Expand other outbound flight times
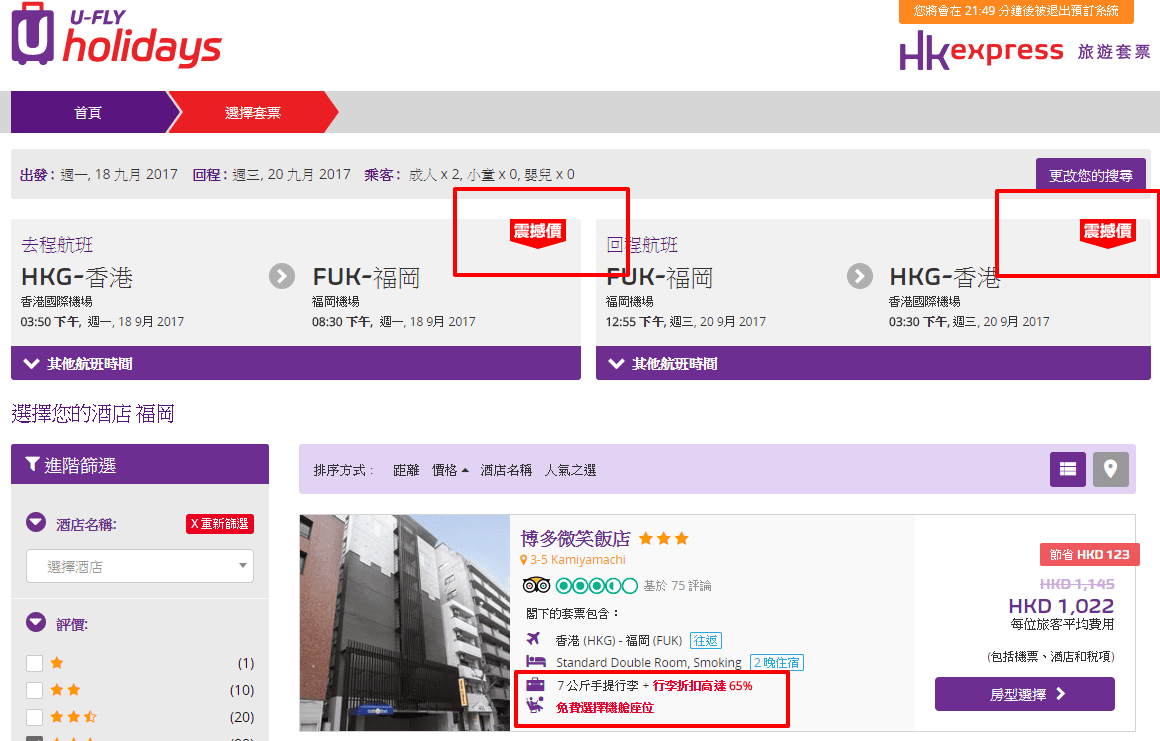The width and height of the screenshot is (1160, 741). (x=295, y=364)
